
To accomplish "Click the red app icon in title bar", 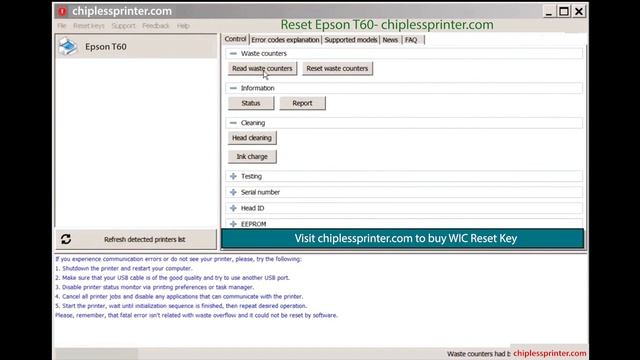I will point(62,11).
